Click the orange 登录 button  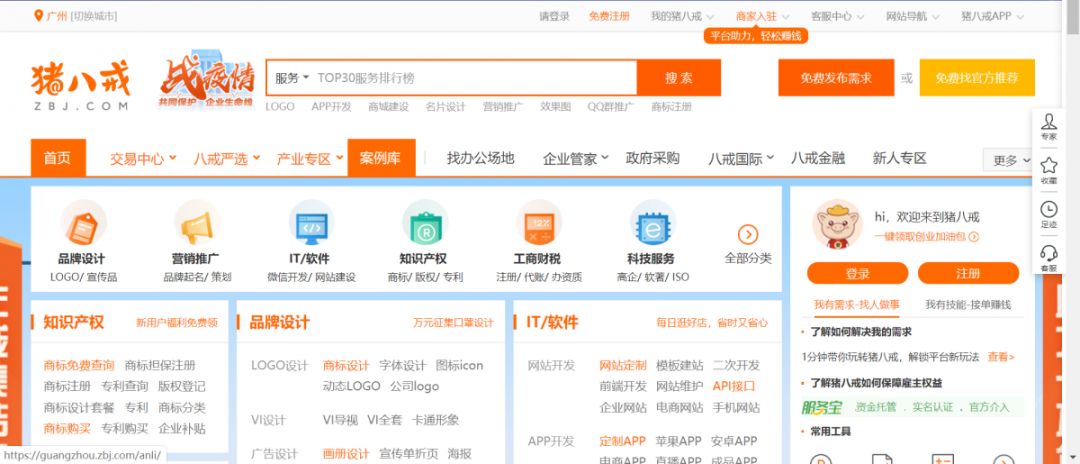coord(858,273)
